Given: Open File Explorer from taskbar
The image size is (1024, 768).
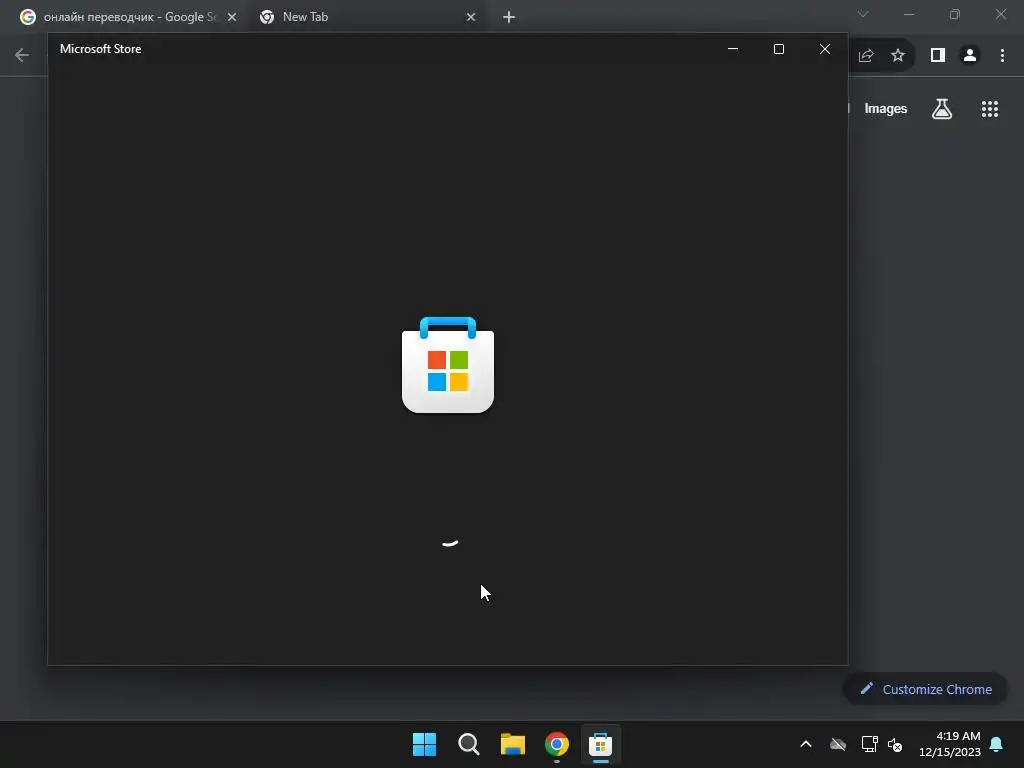Looking at the screenshot, I should 513,744.
